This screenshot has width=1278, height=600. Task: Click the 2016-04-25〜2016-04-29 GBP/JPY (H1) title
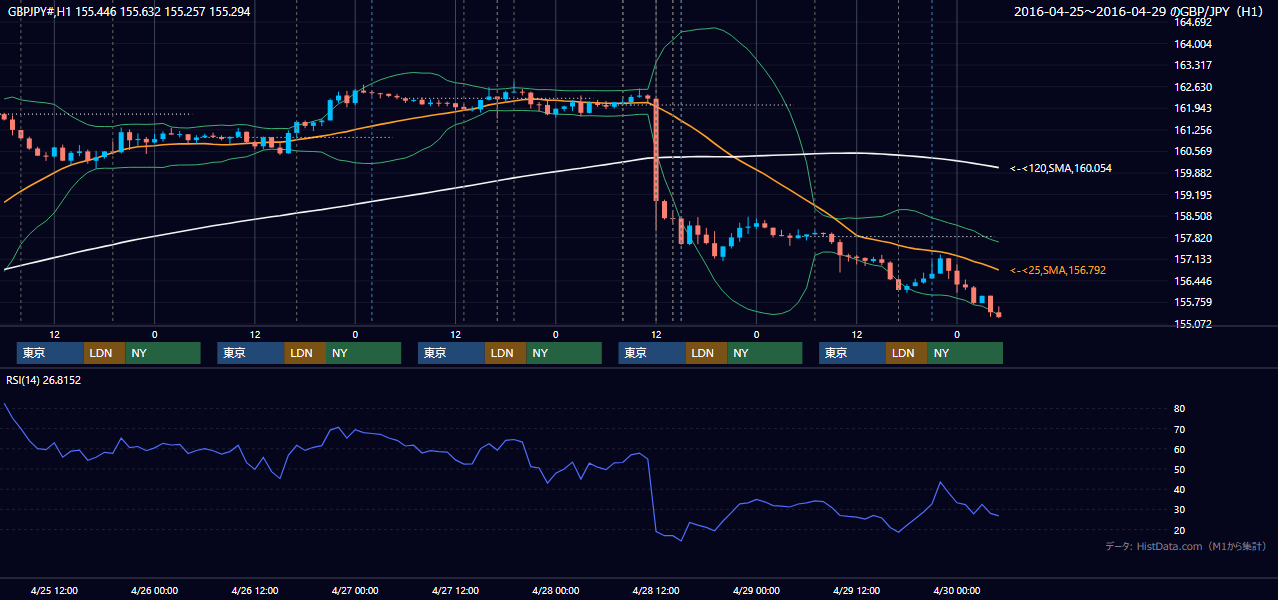[1139, 11]
